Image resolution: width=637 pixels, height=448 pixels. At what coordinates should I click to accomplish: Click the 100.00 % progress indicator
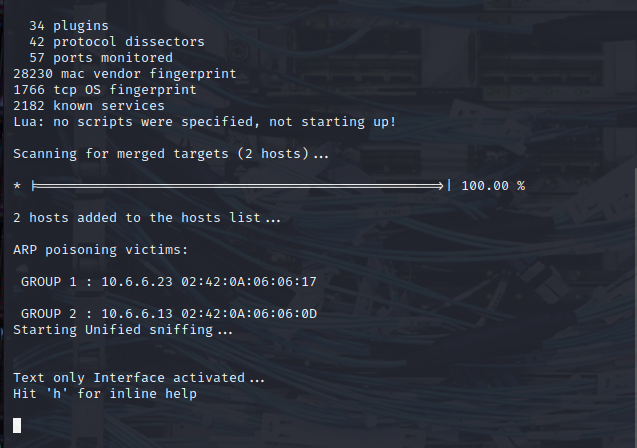tap(493, 186)
